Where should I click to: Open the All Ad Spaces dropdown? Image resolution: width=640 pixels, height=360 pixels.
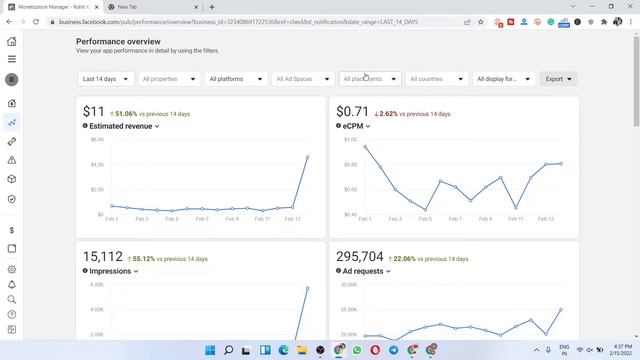[x=303, y=79]
